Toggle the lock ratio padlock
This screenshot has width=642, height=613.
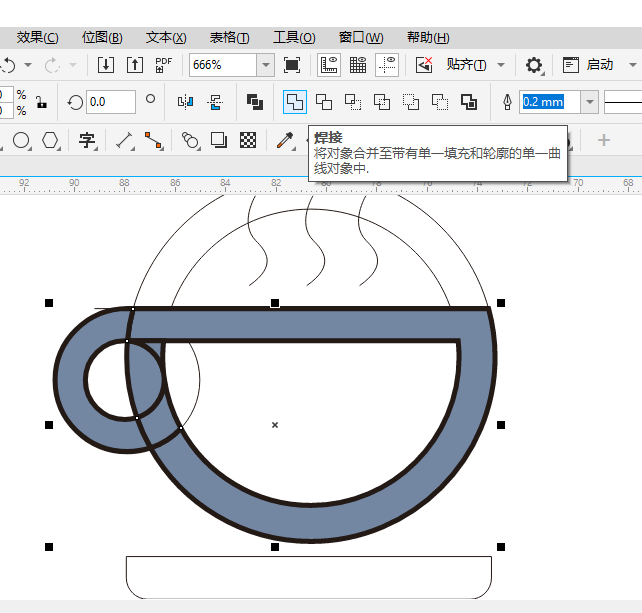41,102
